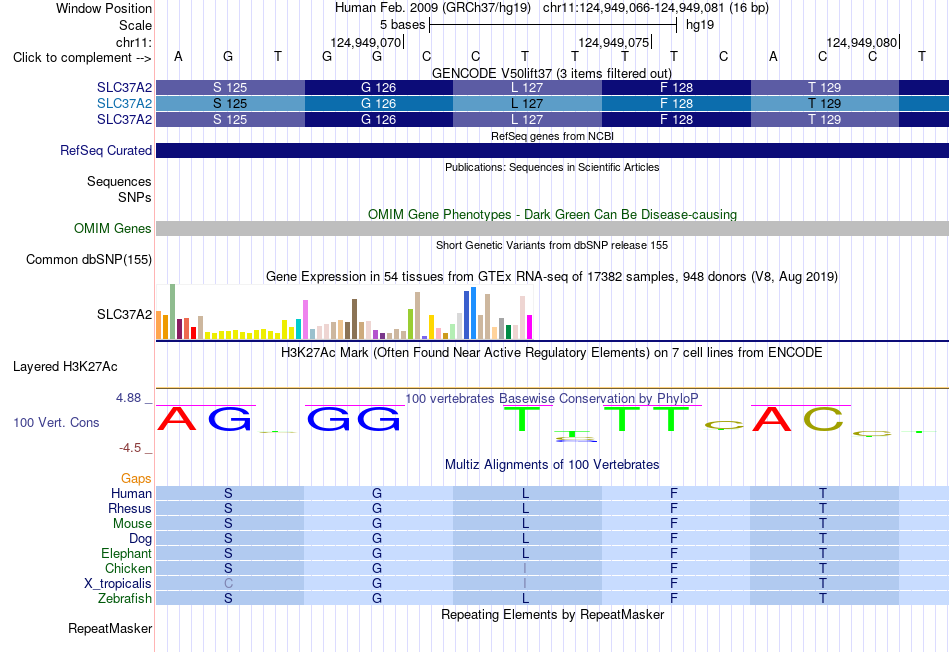Viewport: 950px width, 652px height.
Task: Open Repeating Elements by RepeatMasker title
Action: click(x=552, y=614)
